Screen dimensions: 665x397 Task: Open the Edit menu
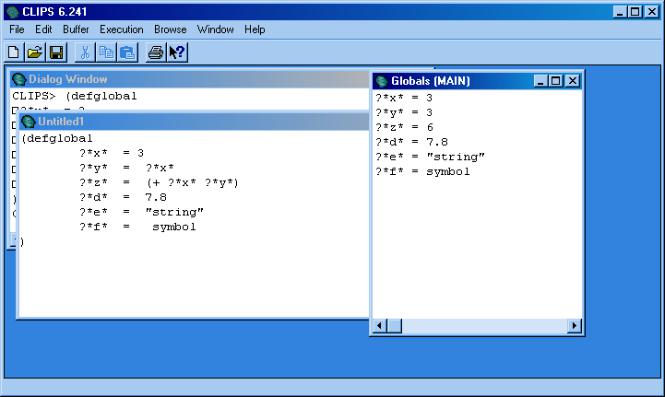tap(43, 29)
